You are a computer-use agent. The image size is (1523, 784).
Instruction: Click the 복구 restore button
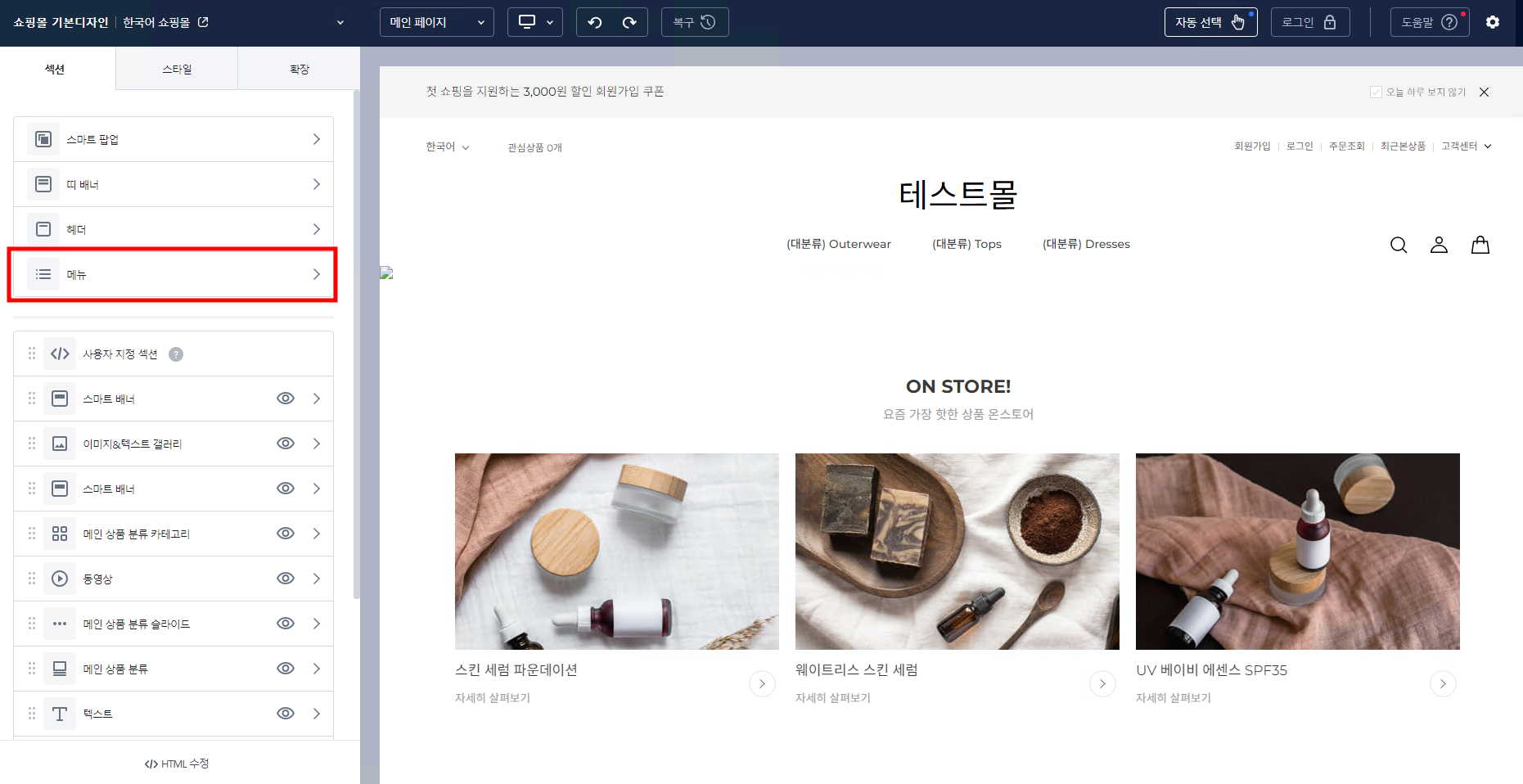click(695, 22)
